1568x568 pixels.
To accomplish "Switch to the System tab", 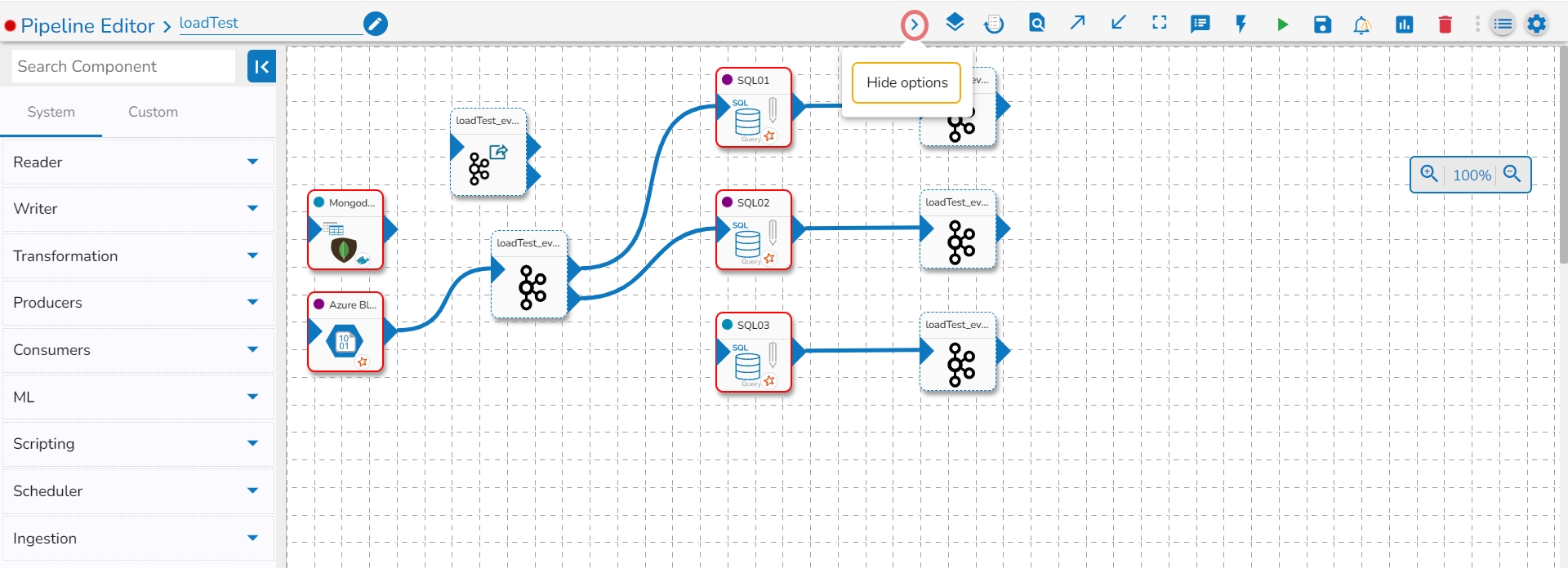I will click(51, 112).
